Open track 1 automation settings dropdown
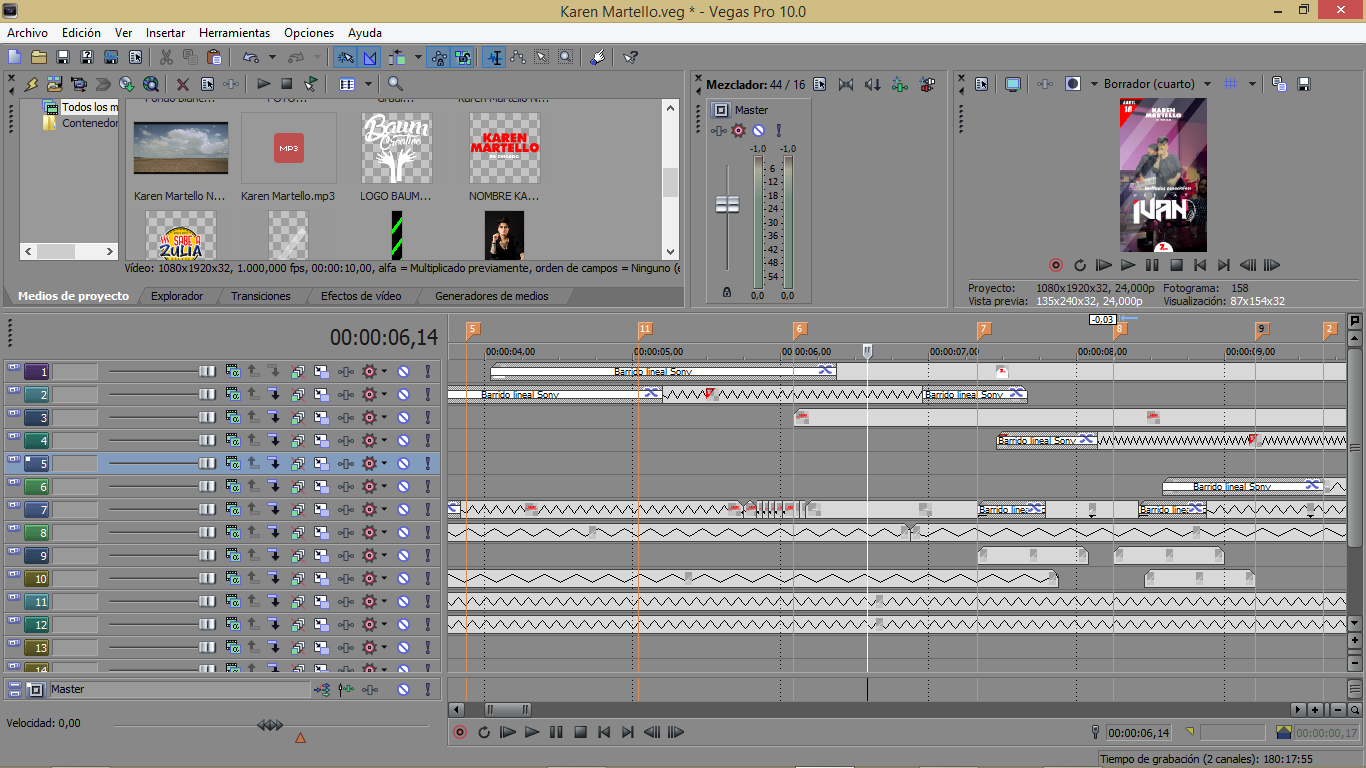The width and height of the screenshot is (1366, 768). click(384, 371)
